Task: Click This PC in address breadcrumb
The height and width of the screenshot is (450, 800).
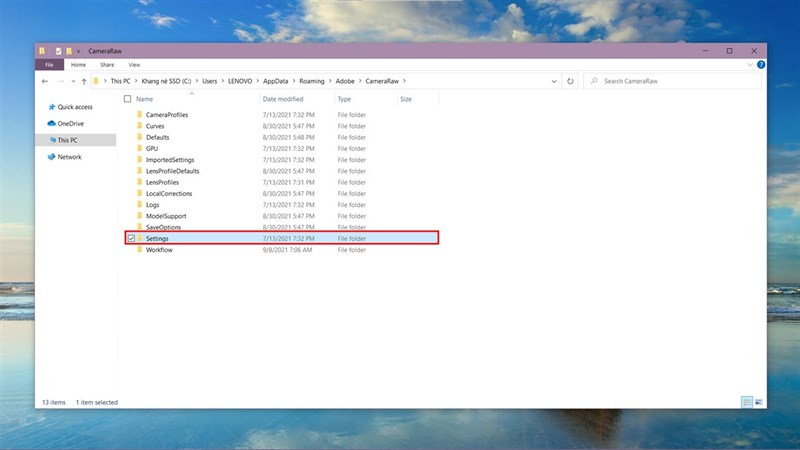Action: [120, 81]
